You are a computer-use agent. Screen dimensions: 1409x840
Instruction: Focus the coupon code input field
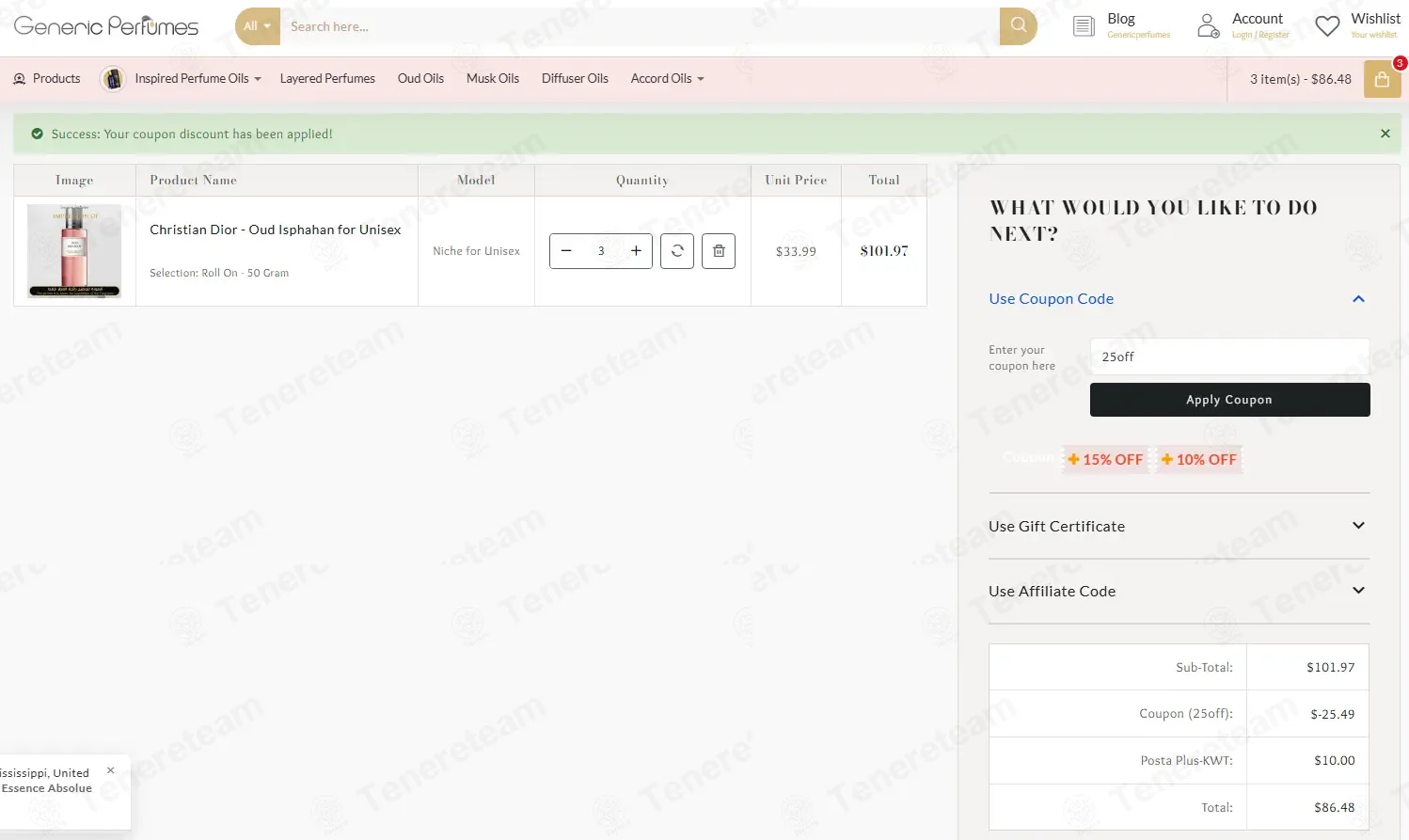click(x=1229, y=357)
